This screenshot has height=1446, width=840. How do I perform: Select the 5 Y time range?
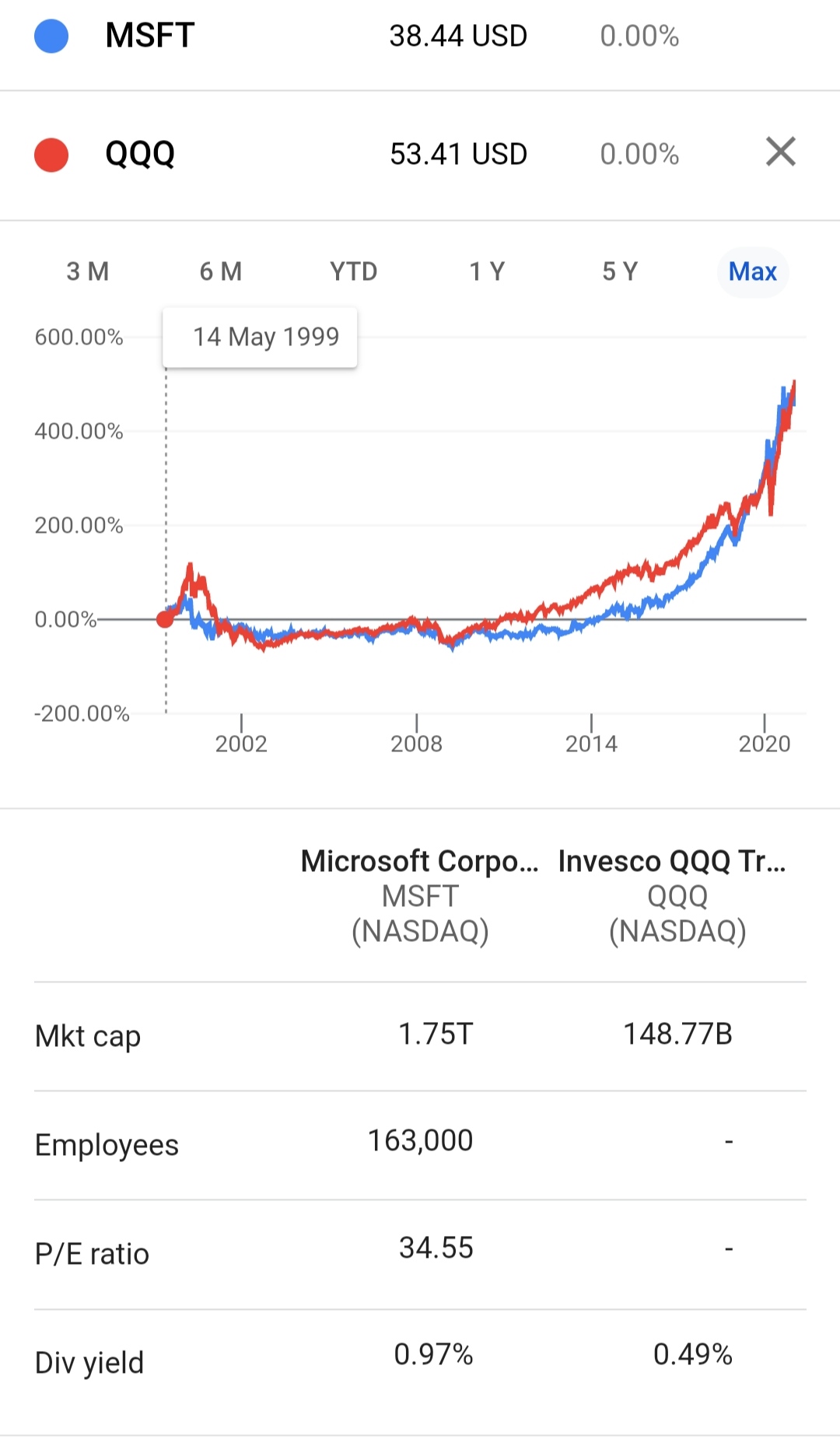(620, 271)
